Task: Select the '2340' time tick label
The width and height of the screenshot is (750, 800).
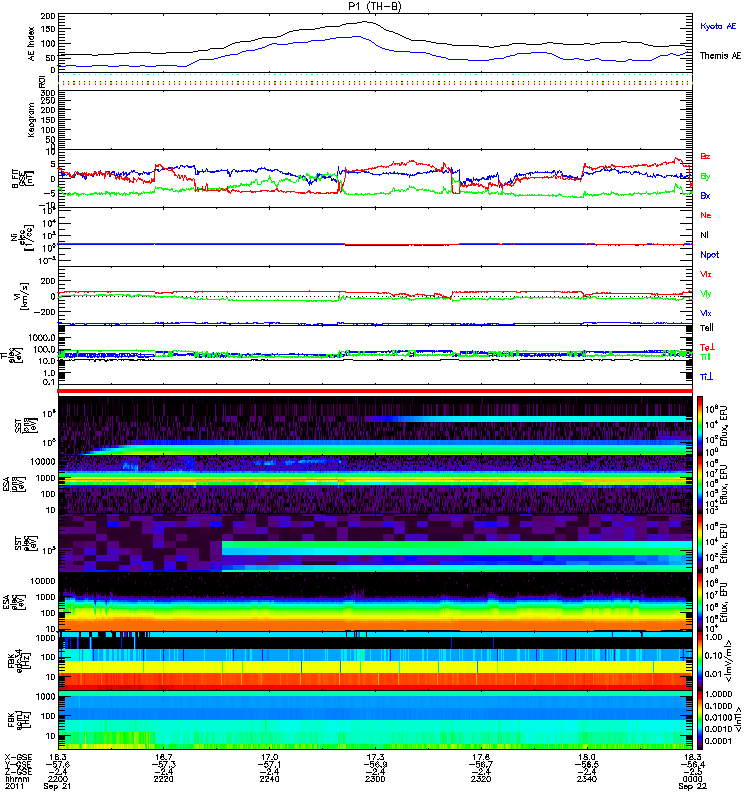Action: tap(587, 779)
